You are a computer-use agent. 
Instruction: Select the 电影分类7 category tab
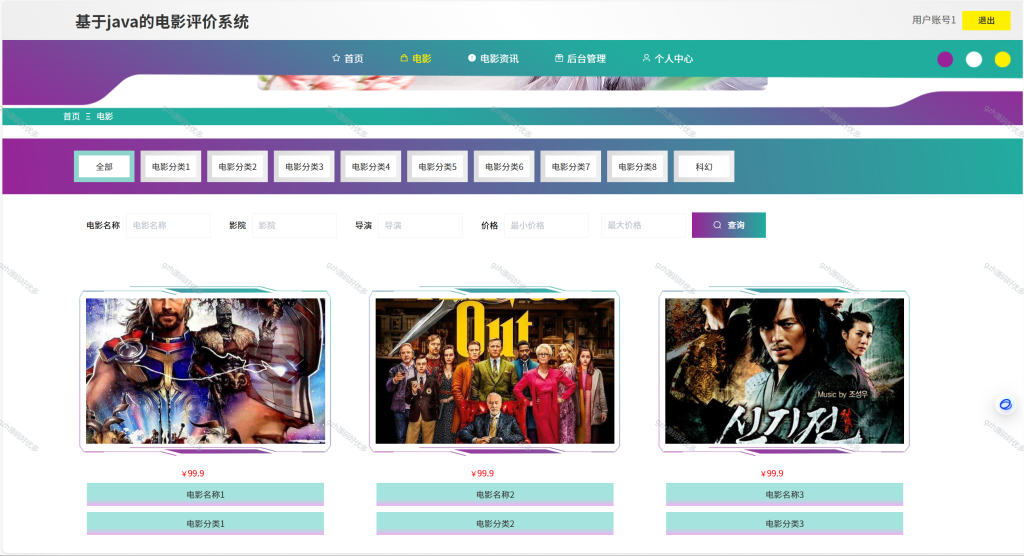coord(571,167)
